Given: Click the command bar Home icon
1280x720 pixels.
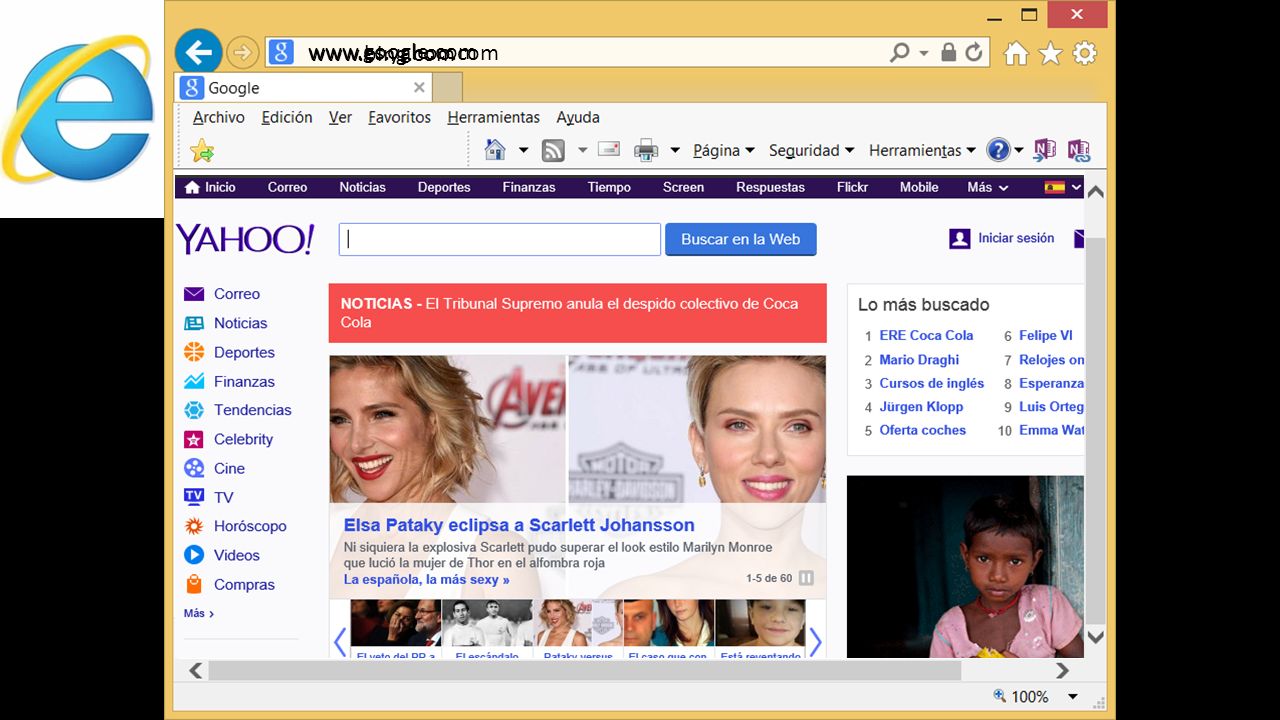Looking at the screenshot, I should click(495, 150).
